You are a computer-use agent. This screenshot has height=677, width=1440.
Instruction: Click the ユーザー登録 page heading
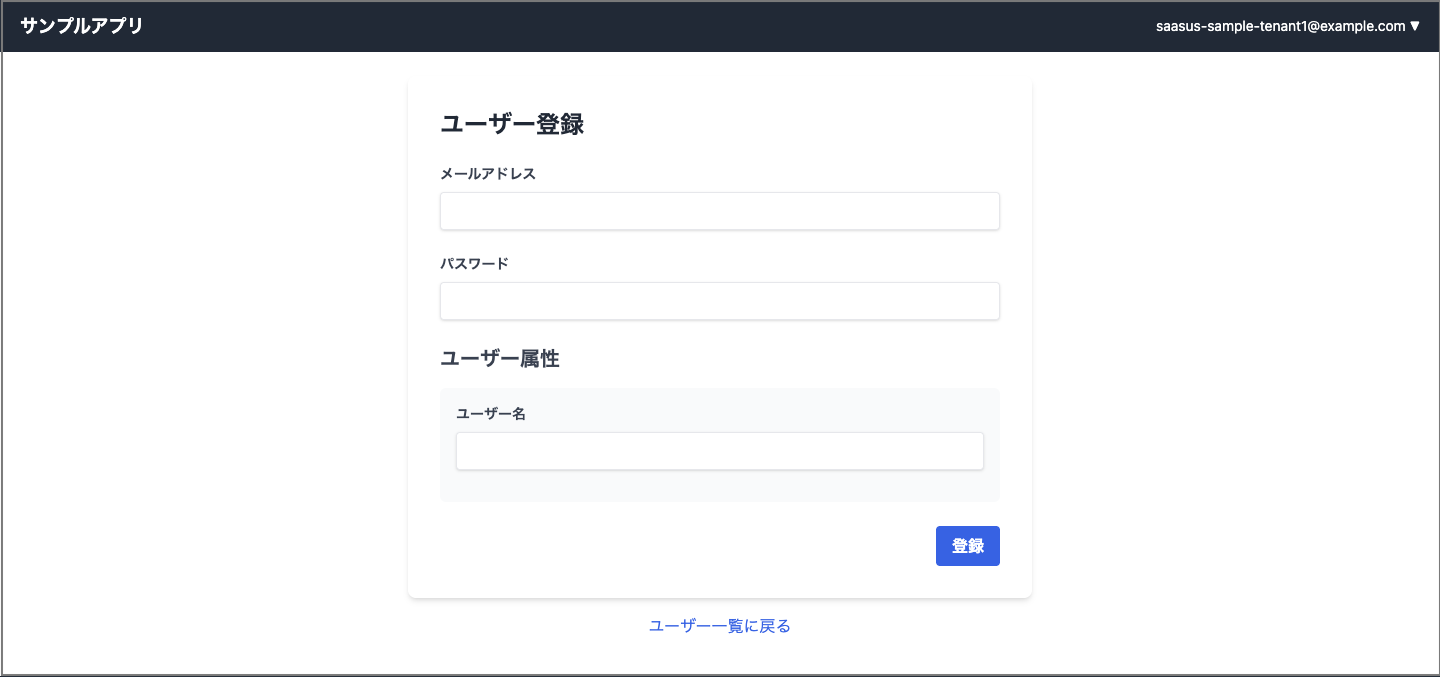512,124
